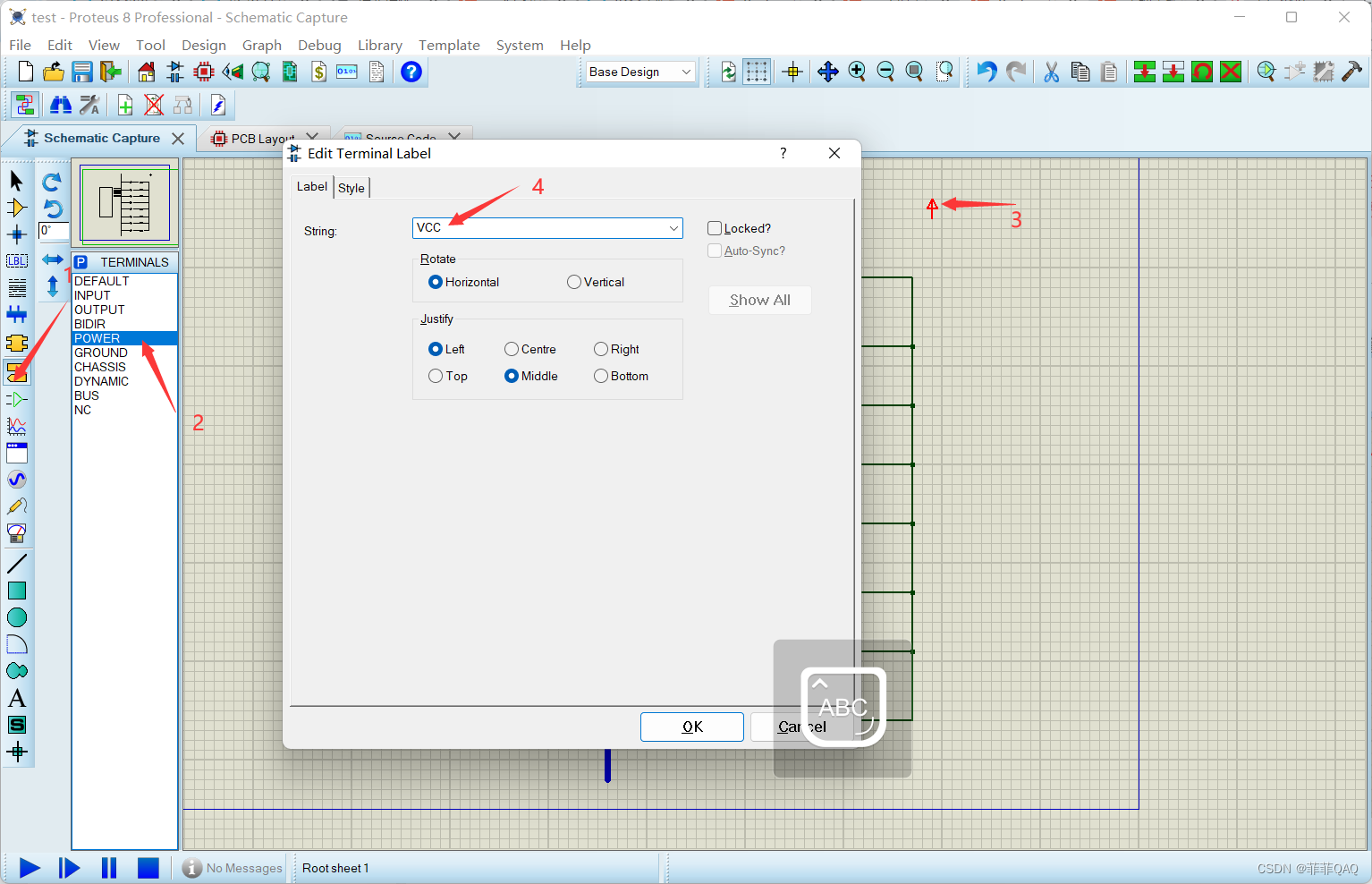
Task: Click the Copy to clipboard icon
Action: (x=1080, y=72)
